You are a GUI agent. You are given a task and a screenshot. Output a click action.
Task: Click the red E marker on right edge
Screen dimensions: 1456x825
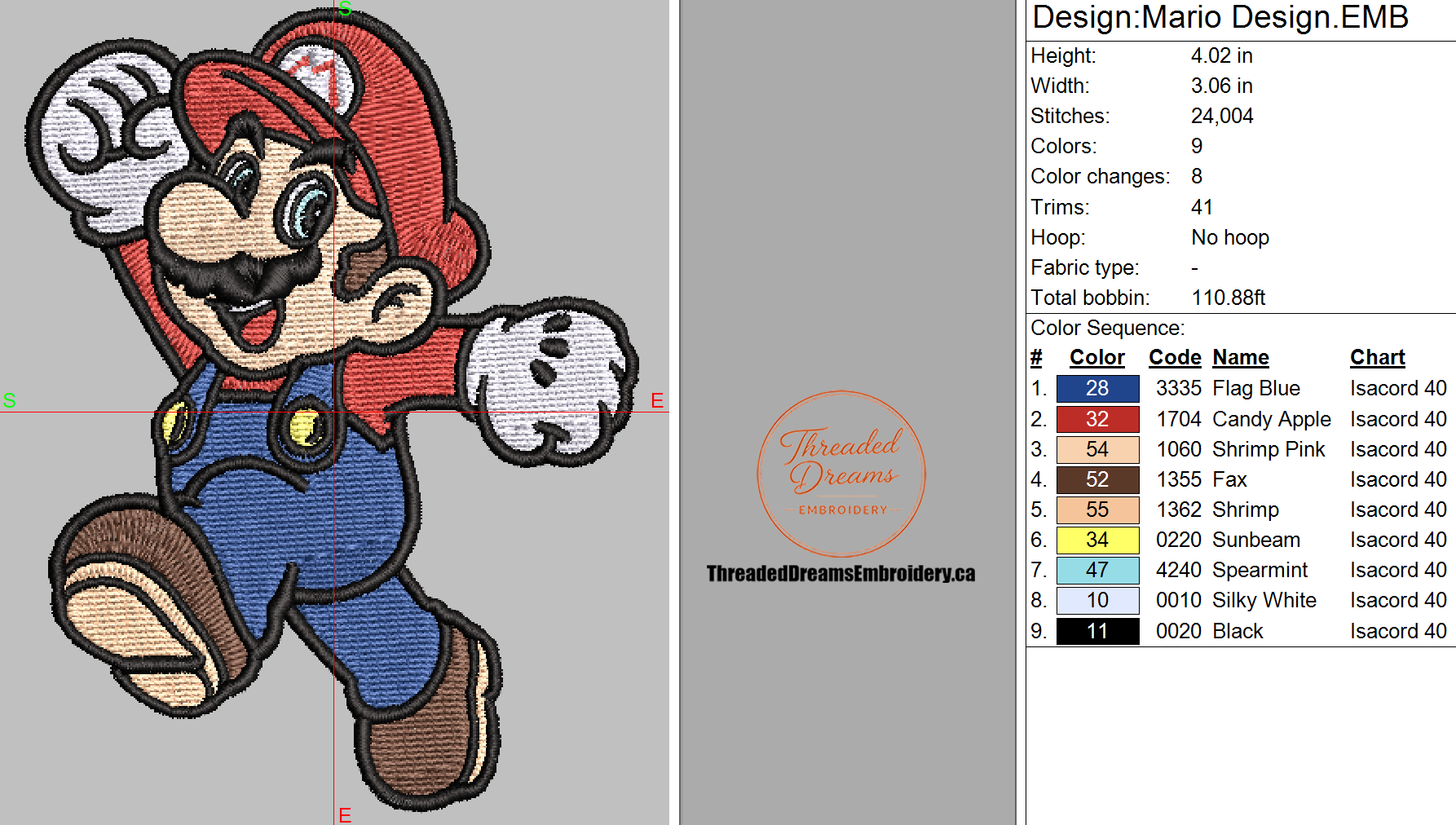click(657, 400)
